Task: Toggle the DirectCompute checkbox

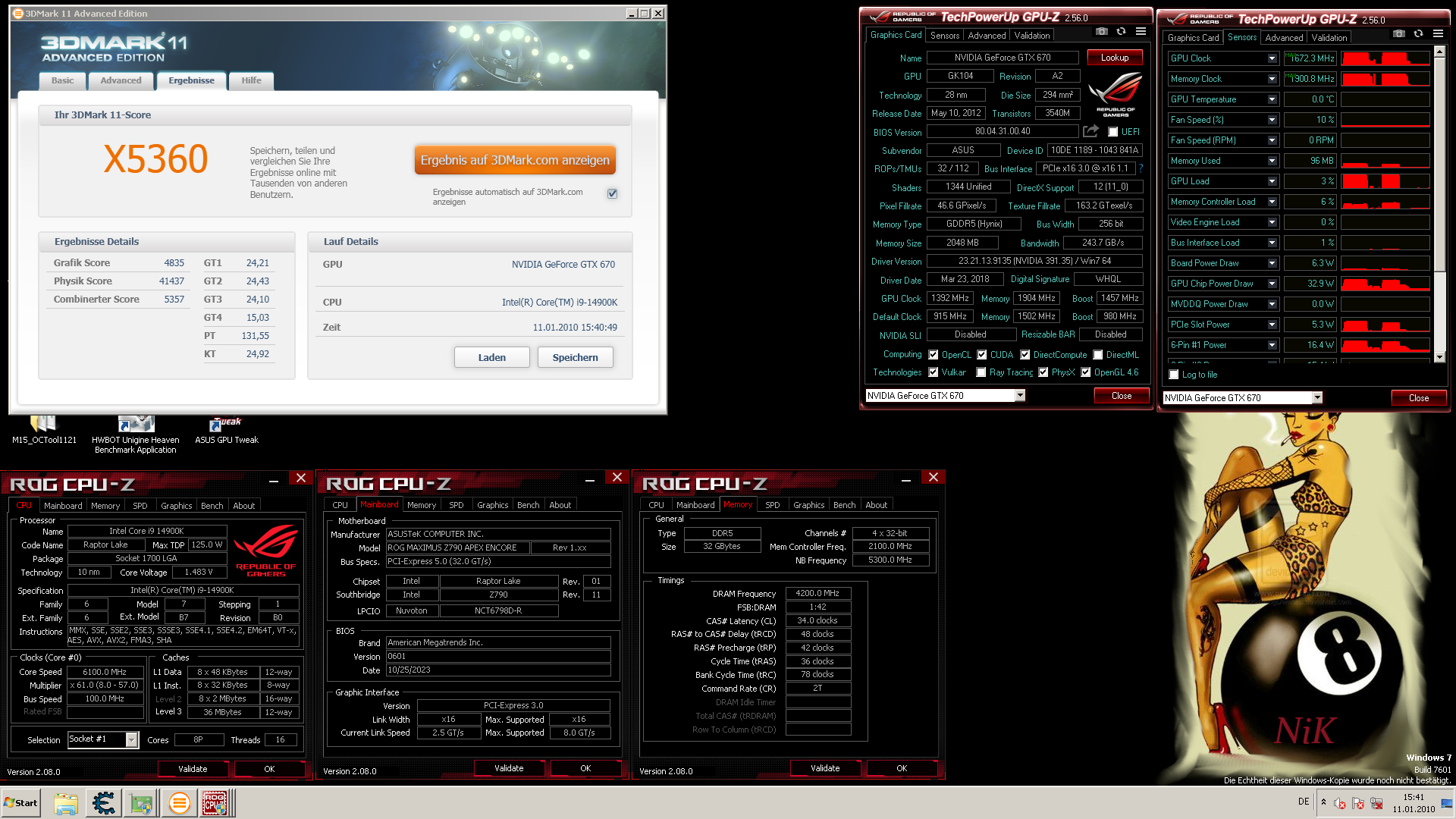Action: pyautogui.click(x=1025, y=355)
